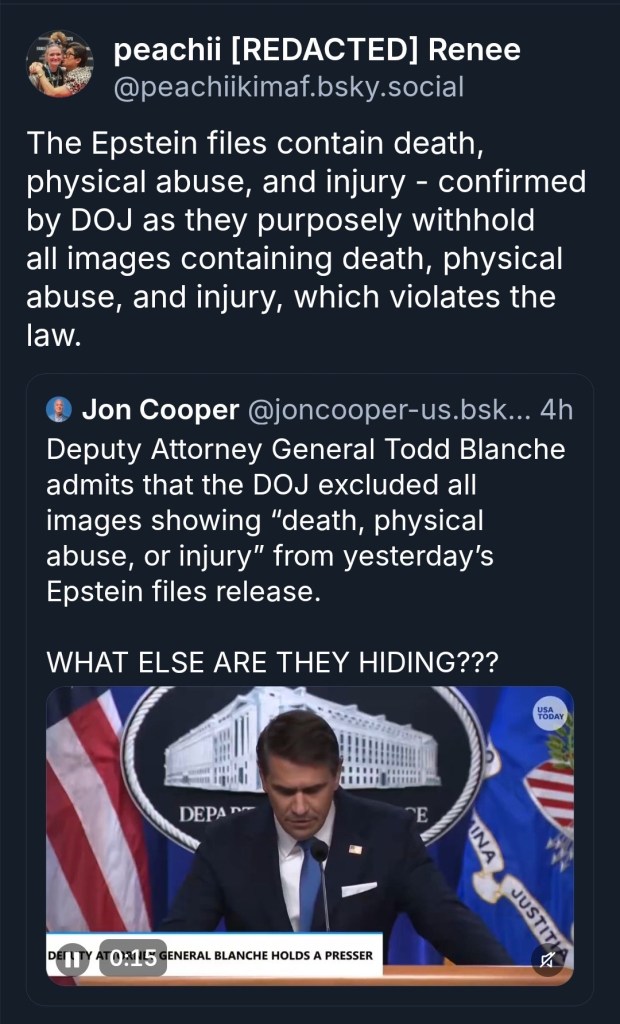Image resolution: width=620 pixels, height=1024 pixels.
Task: Open peachii's profile avatar
Action: click(x=59, y=65)
